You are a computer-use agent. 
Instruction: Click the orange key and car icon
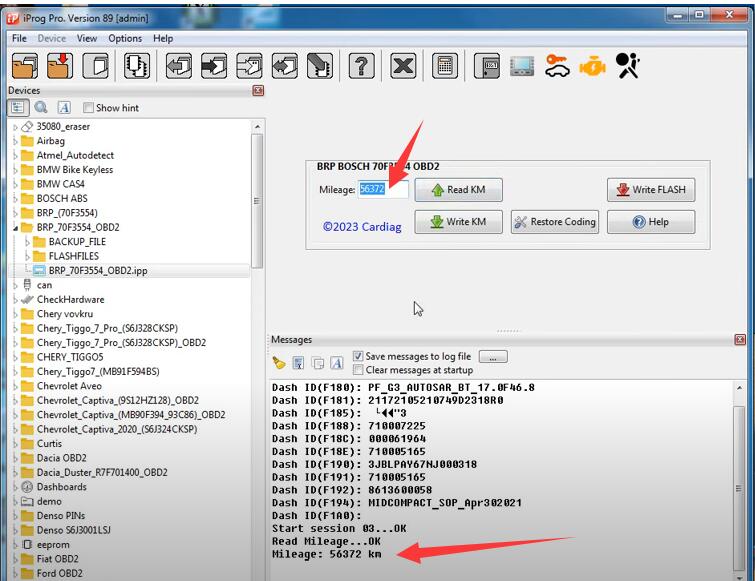[x=557, y=66]
